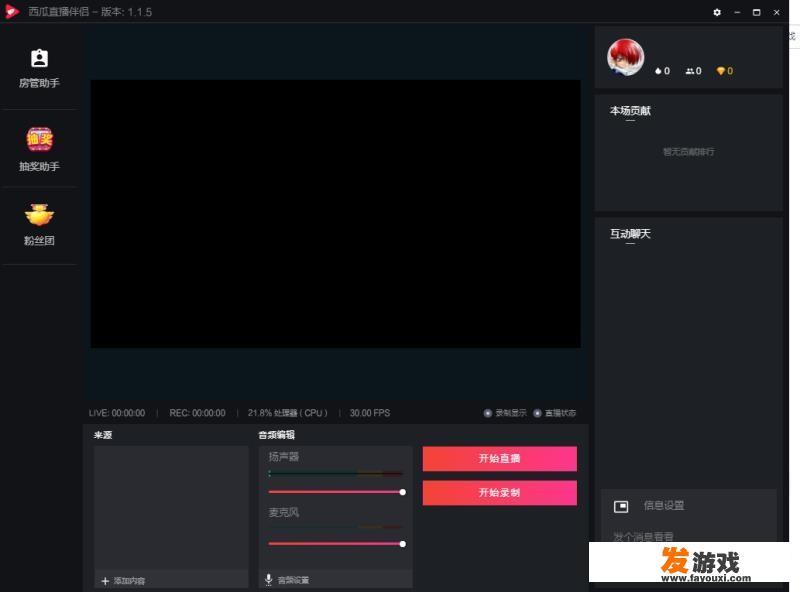
Task: Close the 西瓜直播伴侣 window
Action: click(x=777, y=12)
